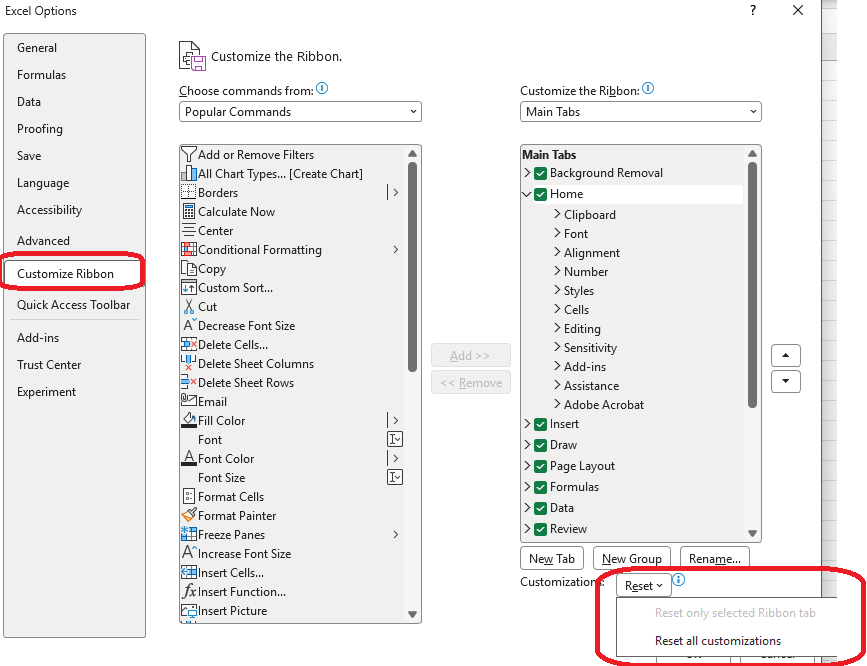
Task: Open the Help question mark button
Action: coord(753,10)
